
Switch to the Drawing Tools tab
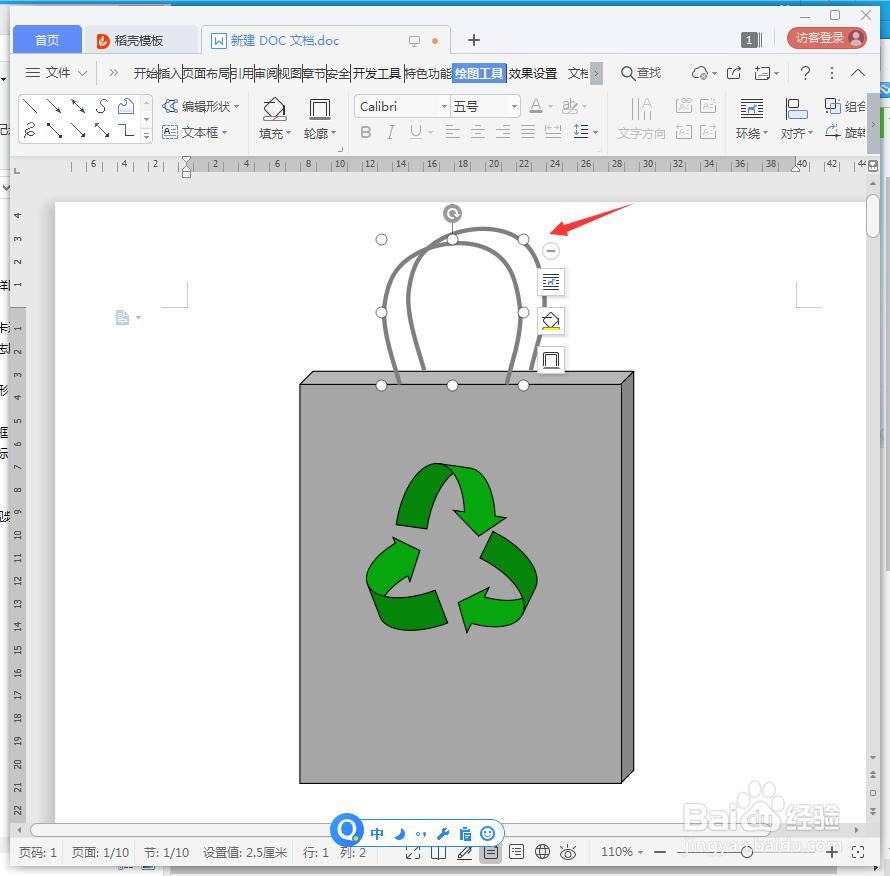[x=479, y=73]
